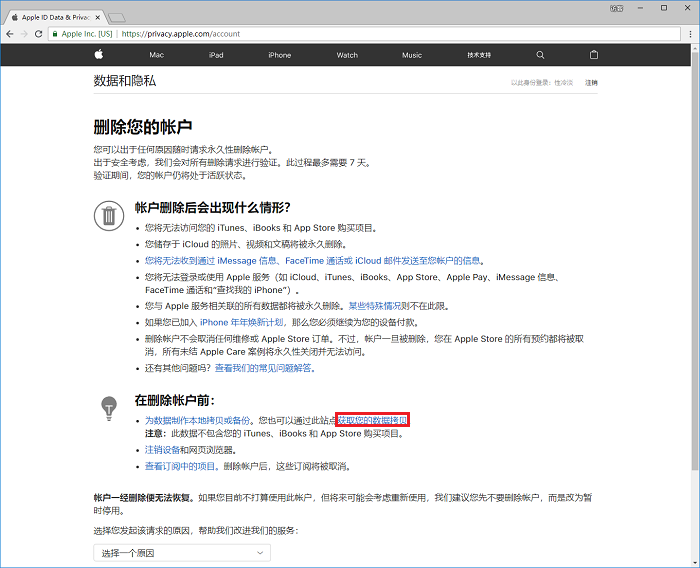
Task: Click the 注销 sign-out link
Action: [x=591, y=83]
